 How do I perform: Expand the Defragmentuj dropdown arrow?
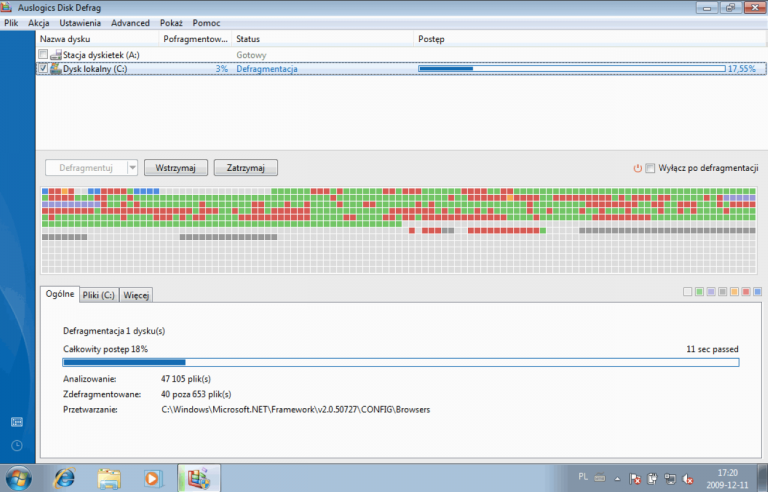point(132,168)
